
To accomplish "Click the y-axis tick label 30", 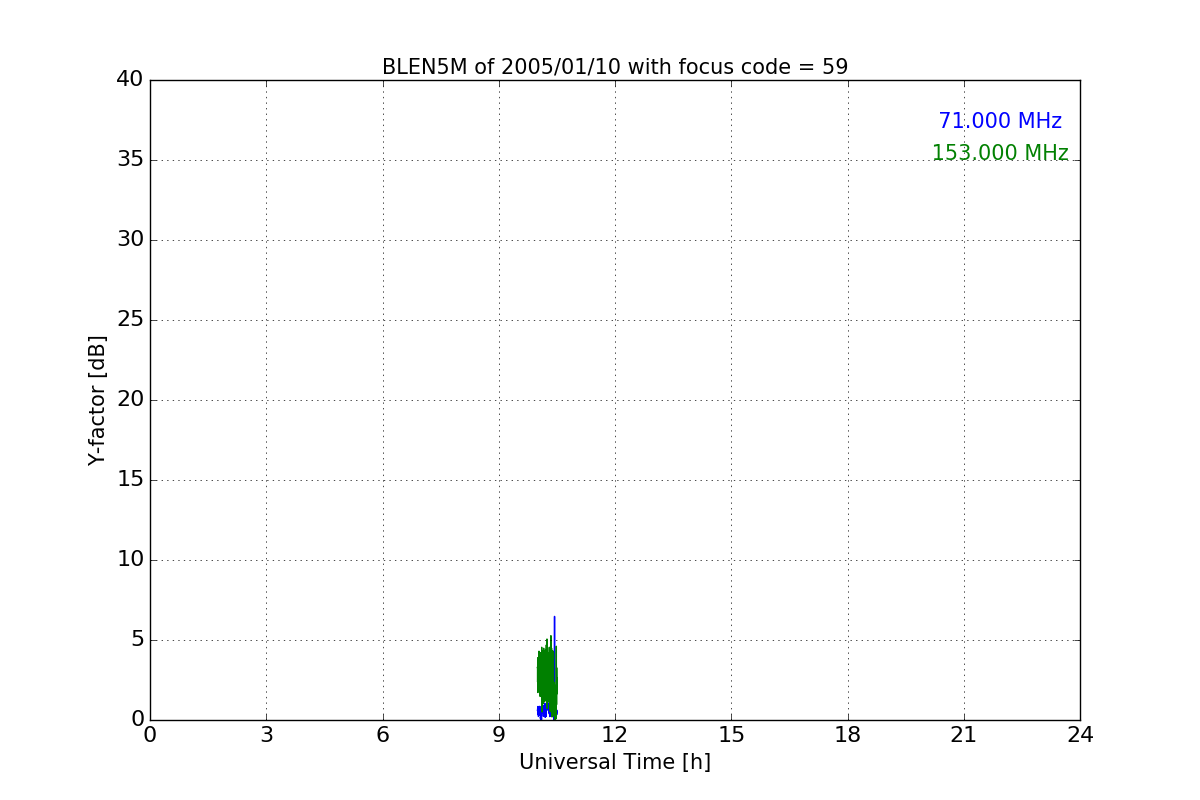I will pos(130,240).
